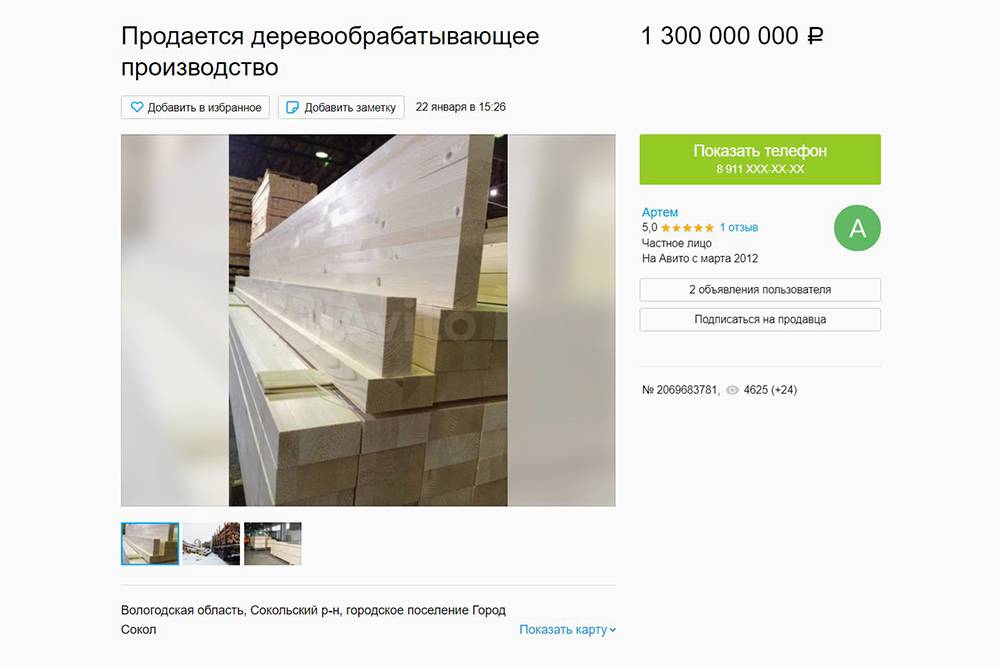The height and width of the screenshot is (667, 1000).
Task: Select the second thumbnail with snowy log yard
Action: click(x=211, y=544)
